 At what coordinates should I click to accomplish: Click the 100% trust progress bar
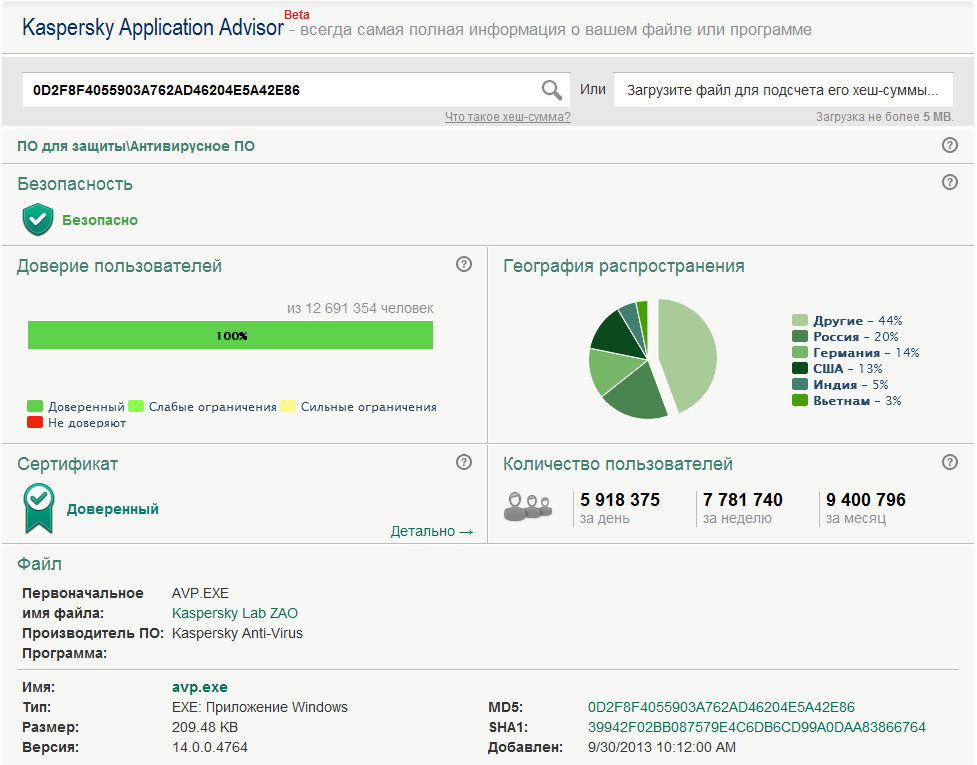click(231, 335)
